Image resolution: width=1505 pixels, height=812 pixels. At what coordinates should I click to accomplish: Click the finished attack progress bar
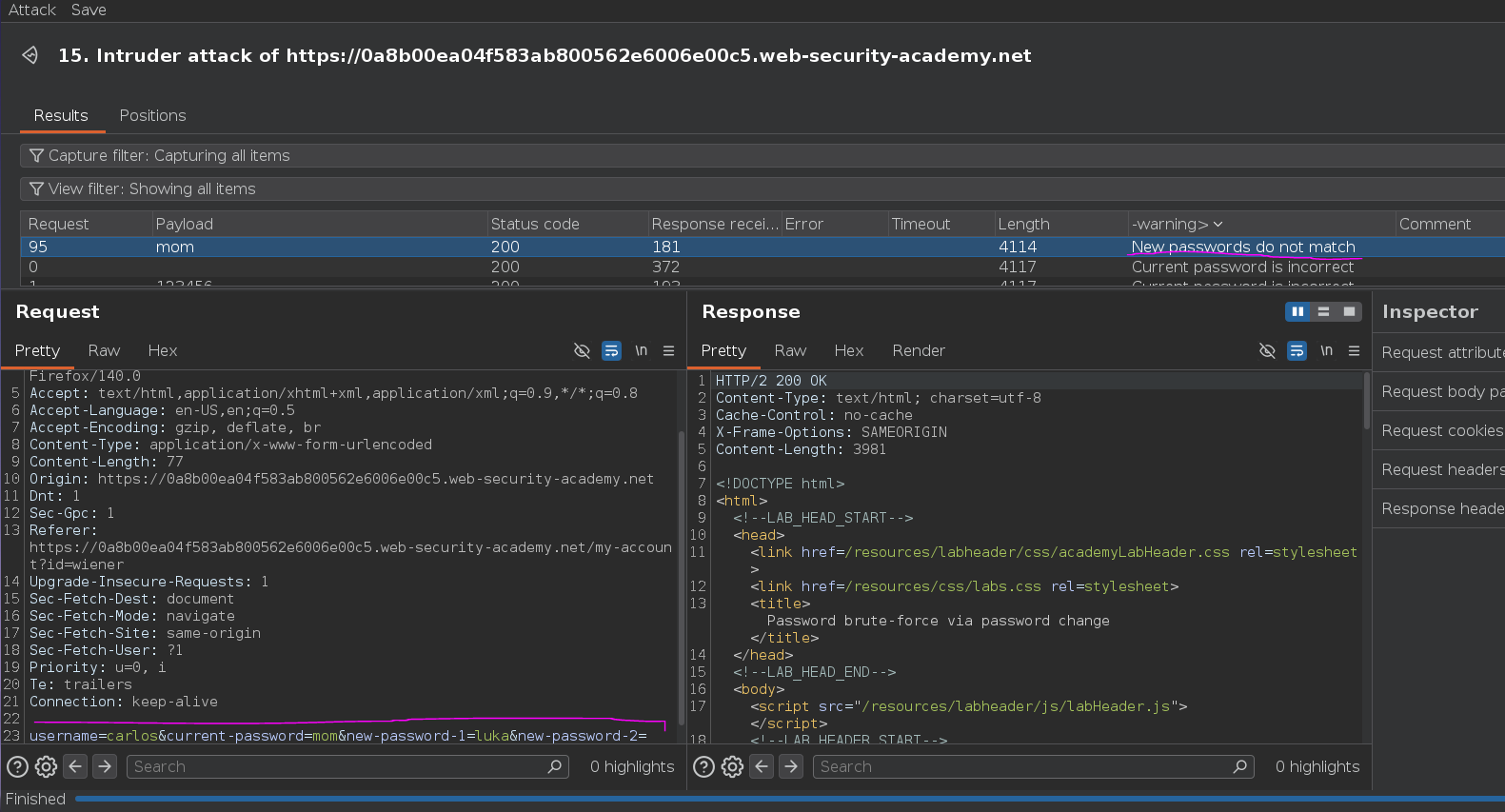[x=790, y=799]
